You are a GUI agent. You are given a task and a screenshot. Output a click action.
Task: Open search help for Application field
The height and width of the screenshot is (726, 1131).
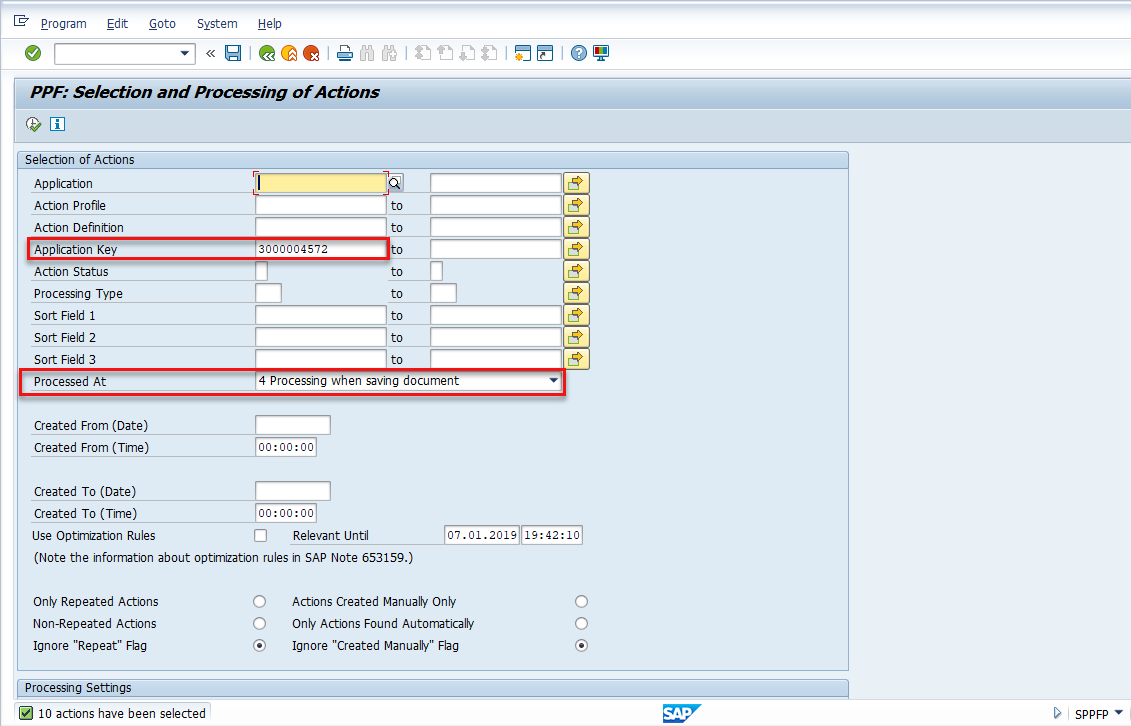click(395, 183)
